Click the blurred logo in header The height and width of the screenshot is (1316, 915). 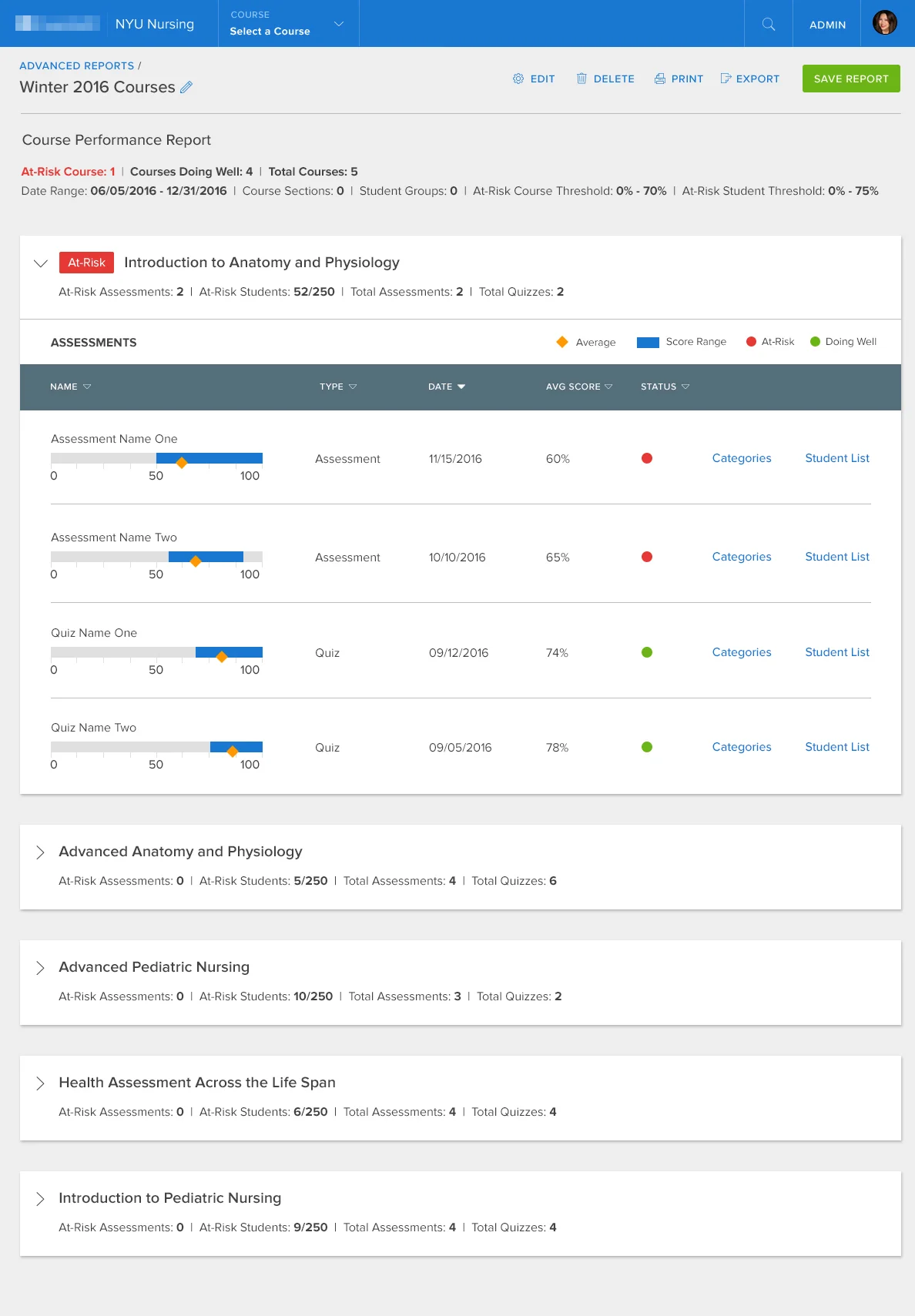point(58,23)
